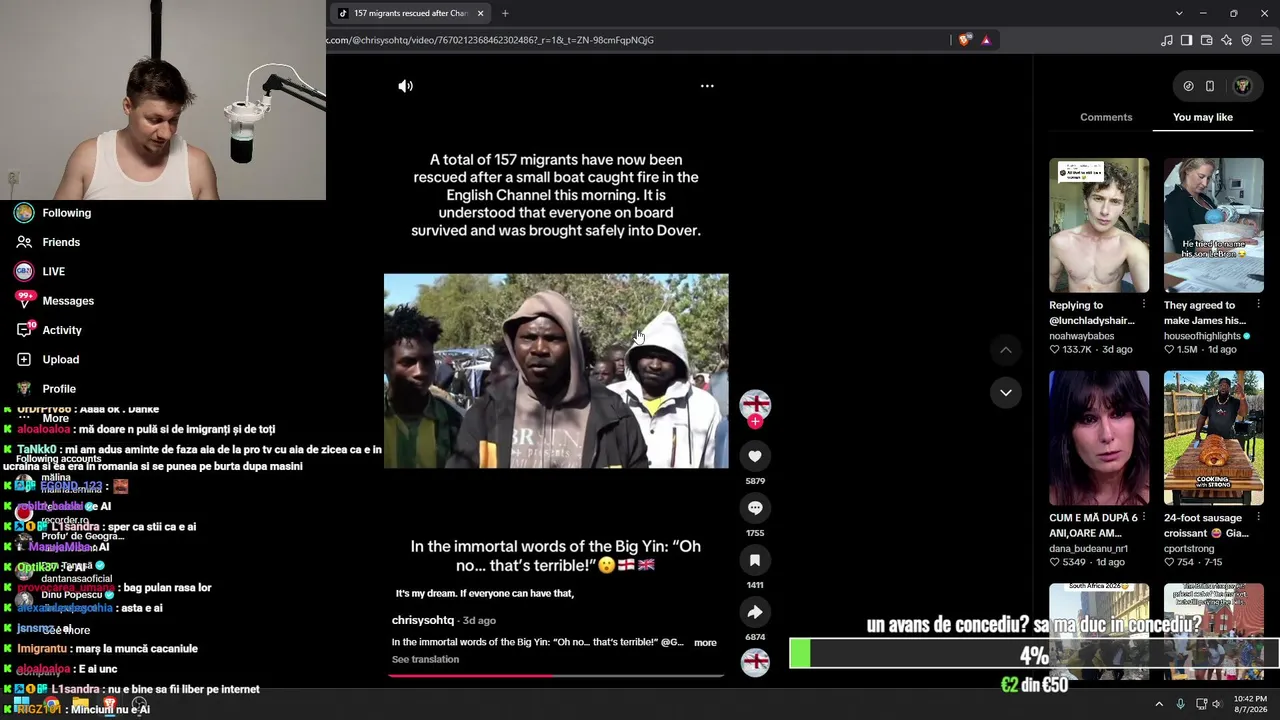Follow the author with the red plus button

[x=755, y=422]
